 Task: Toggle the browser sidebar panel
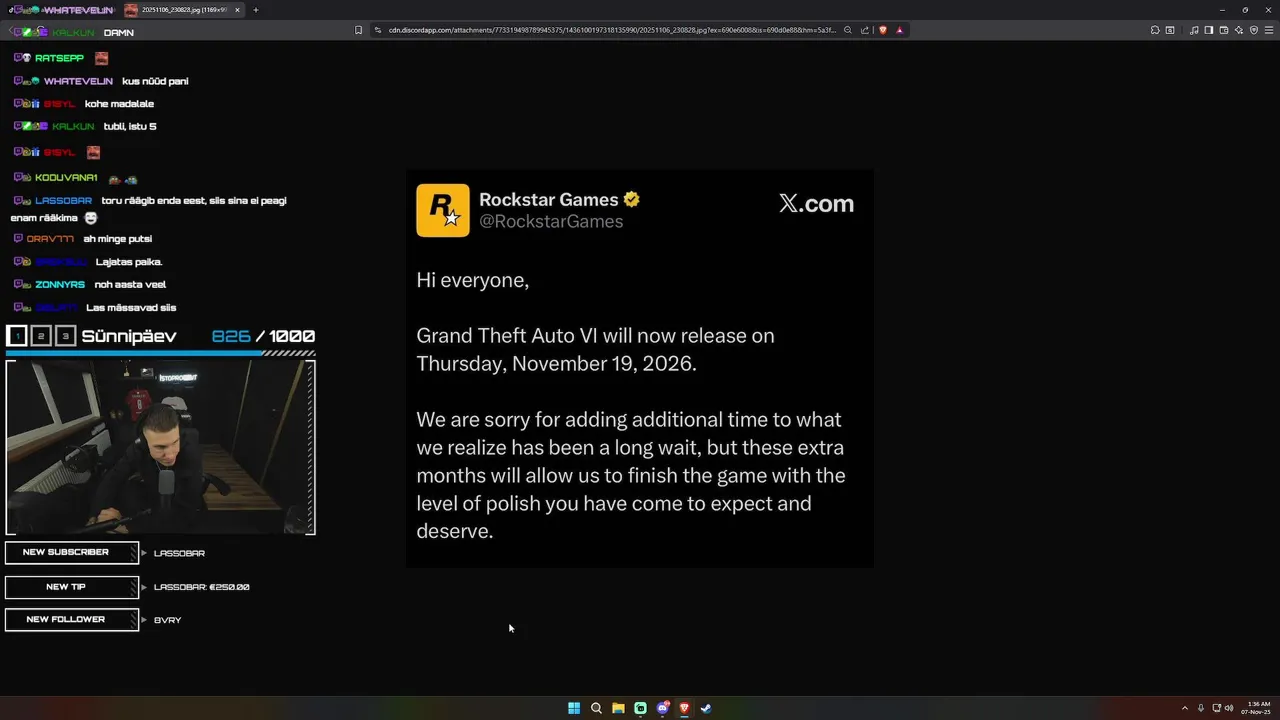[x=1209, y=30]
